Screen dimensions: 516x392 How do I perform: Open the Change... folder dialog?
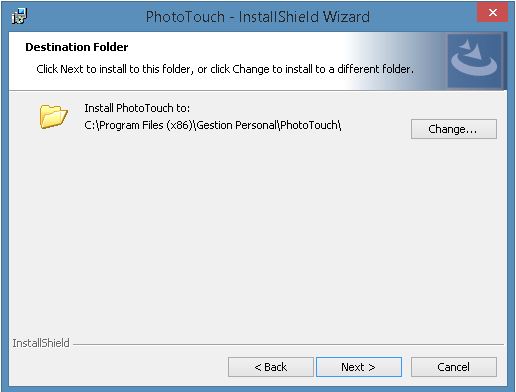pyautogui.click(x=454, y=129)
